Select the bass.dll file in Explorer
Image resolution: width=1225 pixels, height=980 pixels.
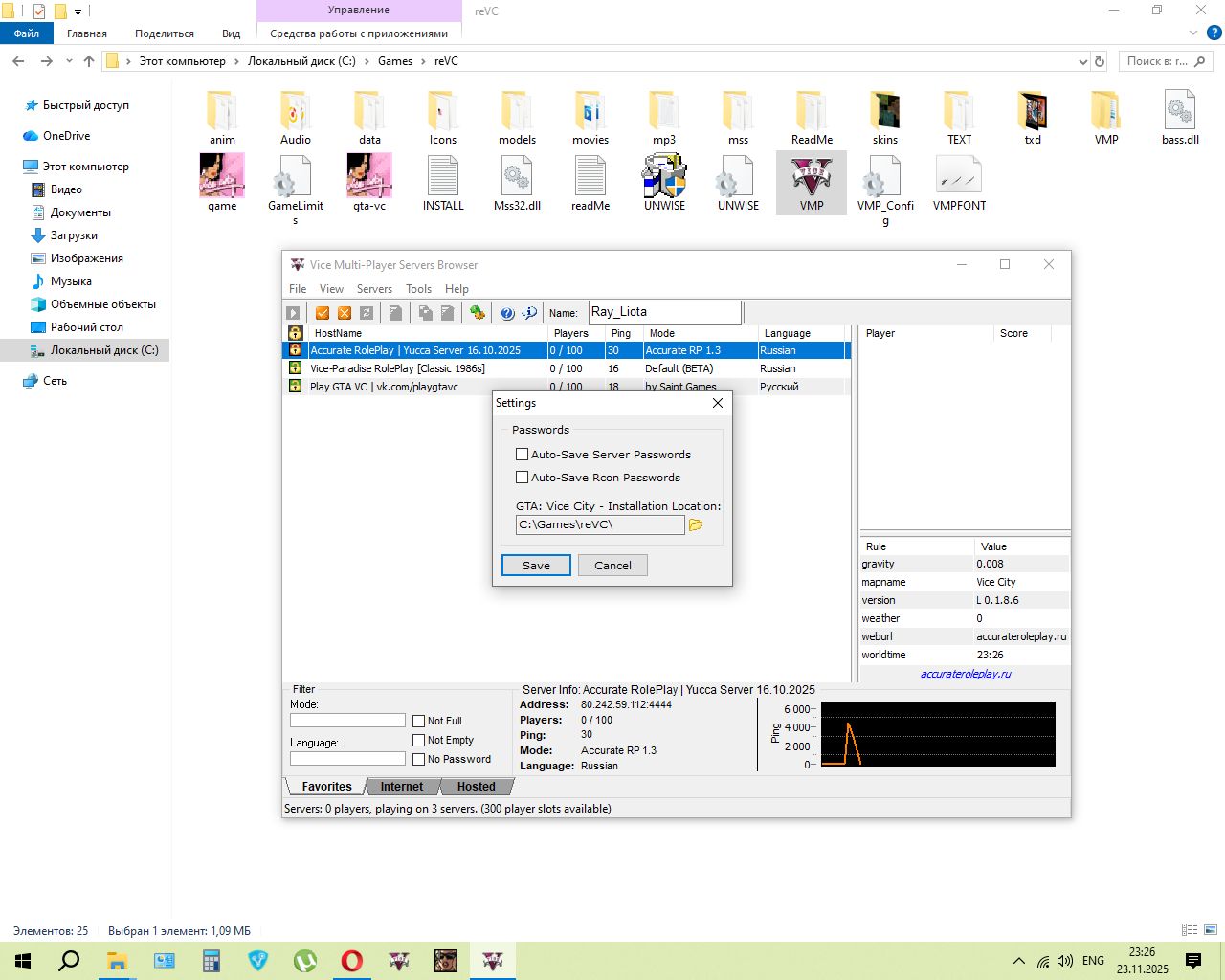coord(1180,117)
